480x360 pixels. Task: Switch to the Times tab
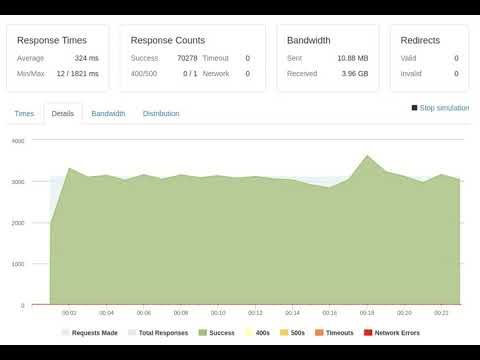(24, 114)
